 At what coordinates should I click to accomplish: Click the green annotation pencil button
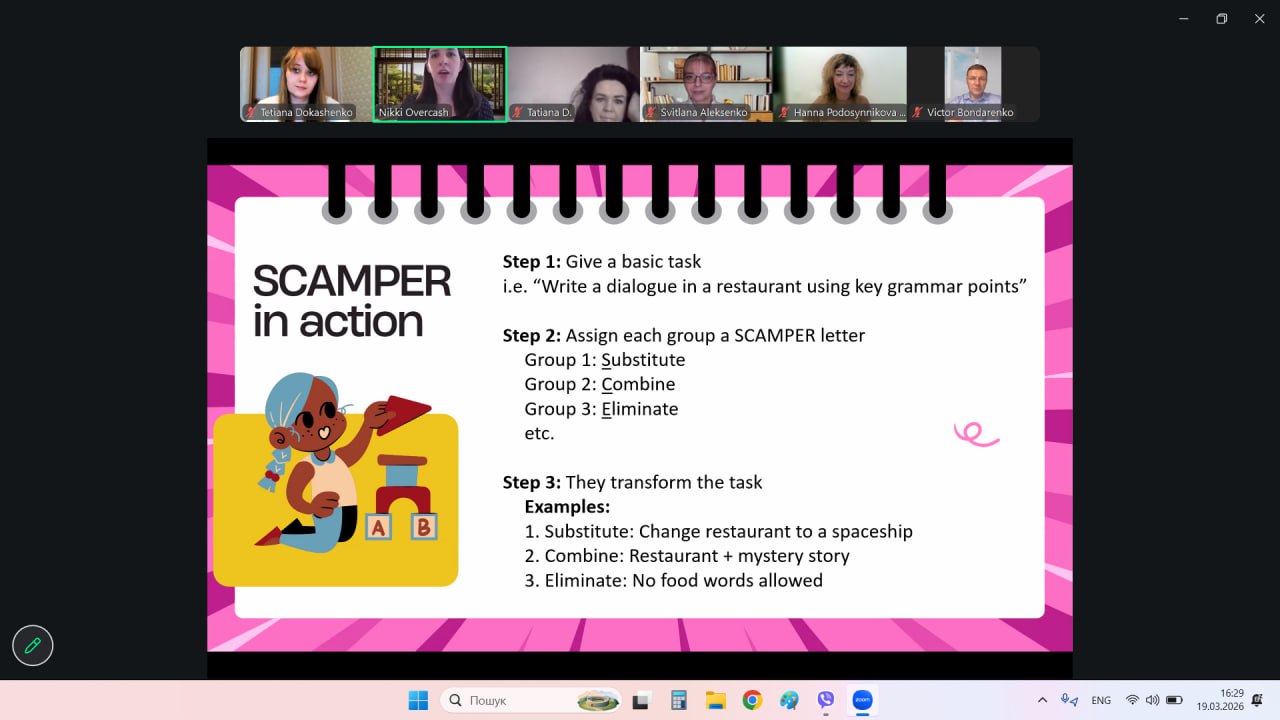click(x=32, y=646)
